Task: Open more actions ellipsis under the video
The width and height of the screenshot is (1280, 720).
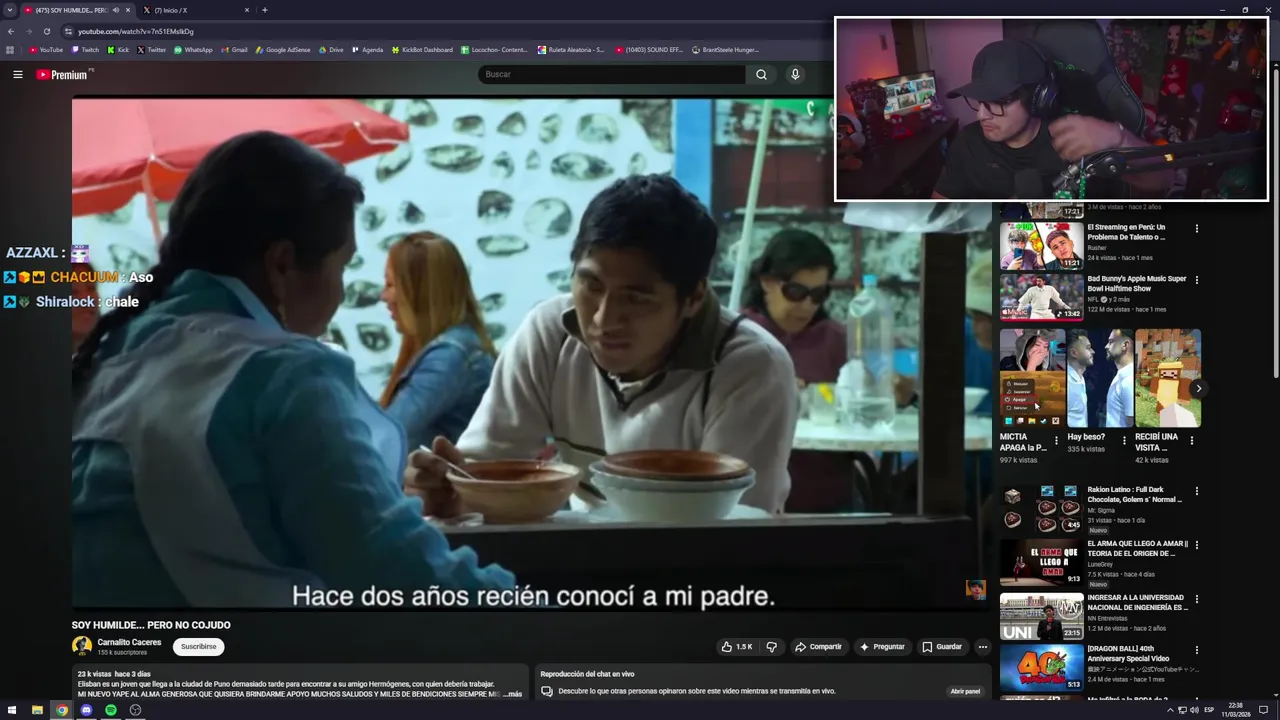Action: click(x=982, y=647)
